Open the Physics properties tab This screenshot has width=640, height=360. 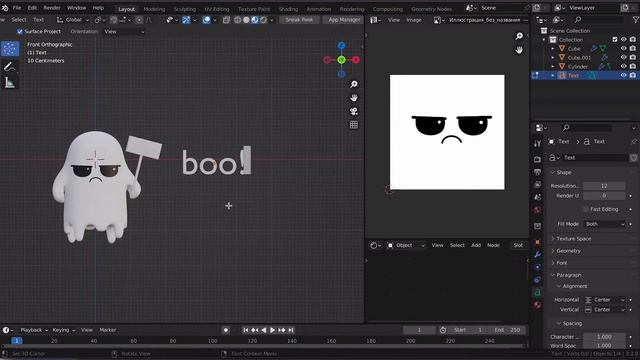click(537, 267)
